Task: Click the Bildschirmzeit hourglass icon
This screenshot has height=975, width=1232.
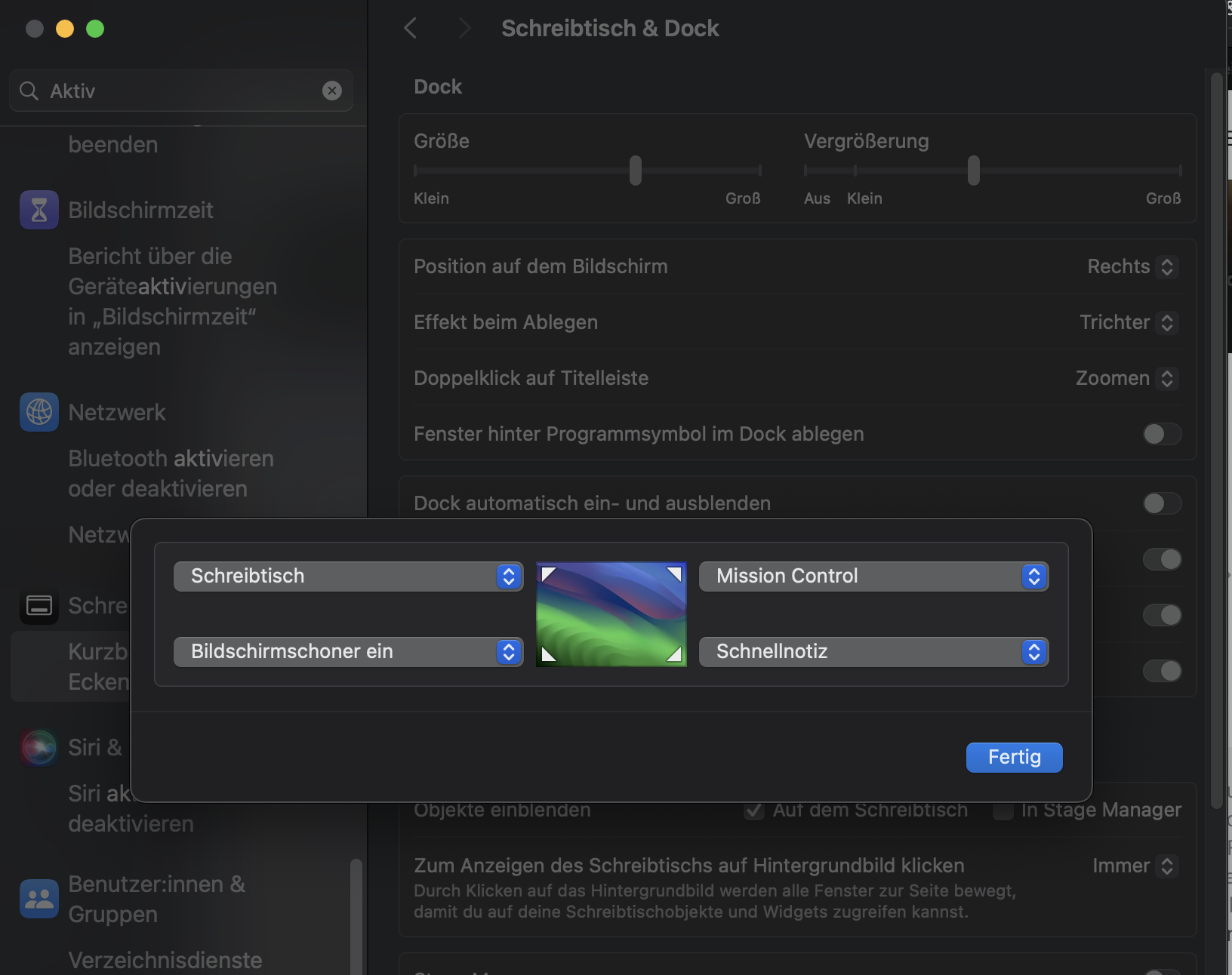Action: 39,210
